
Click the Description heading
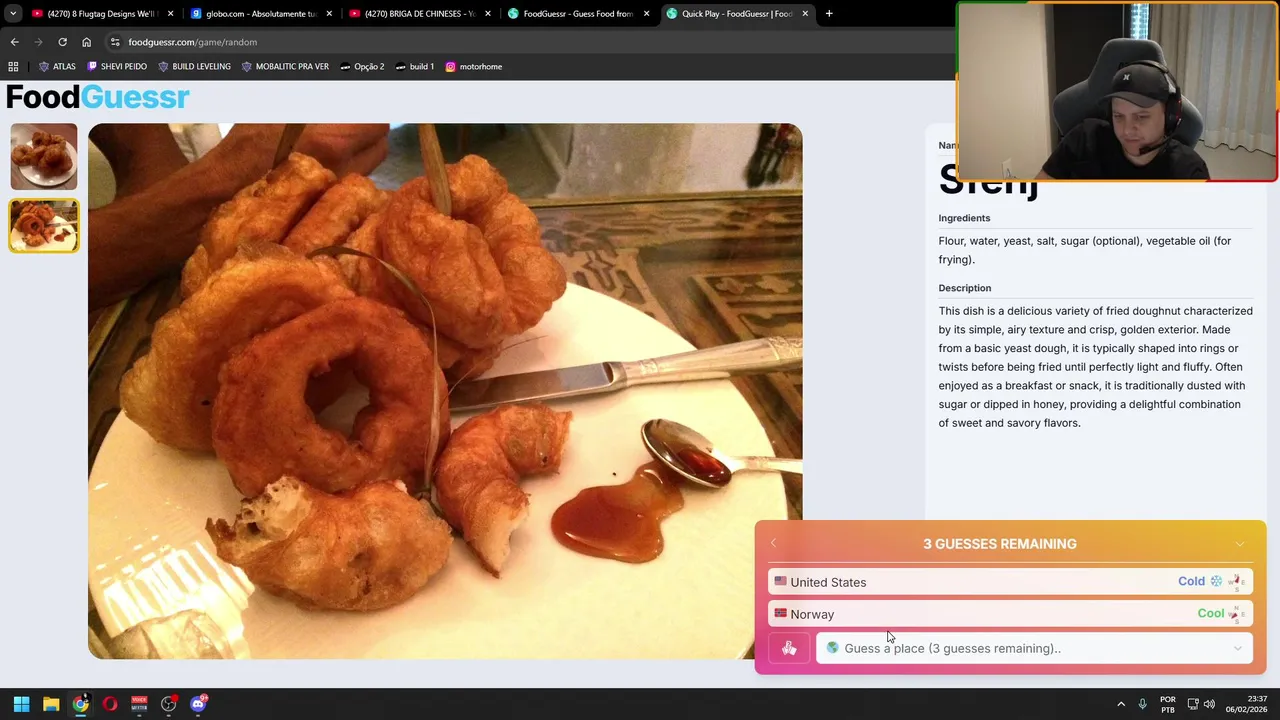click(964, 288)
